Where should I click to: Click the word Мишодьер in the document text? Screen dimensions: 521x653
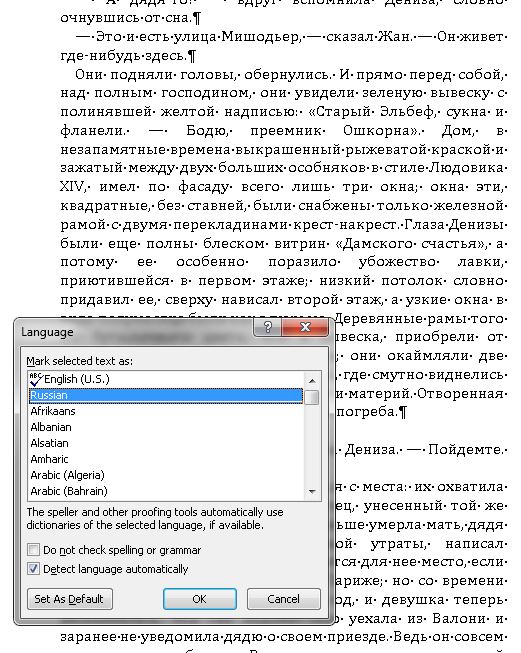pyautogui.click(x=260, y=37)
